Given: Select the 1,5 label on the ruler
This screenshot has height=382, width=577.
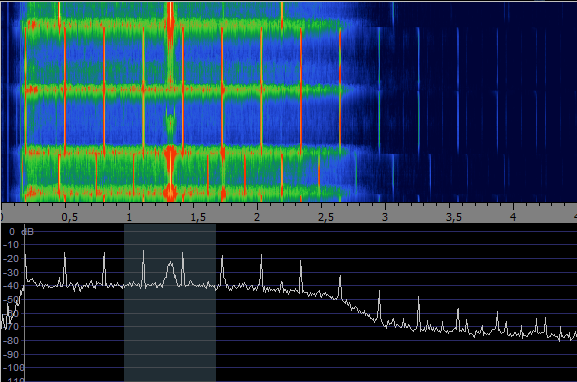Looking at the screenshot, I should [198, 217].
